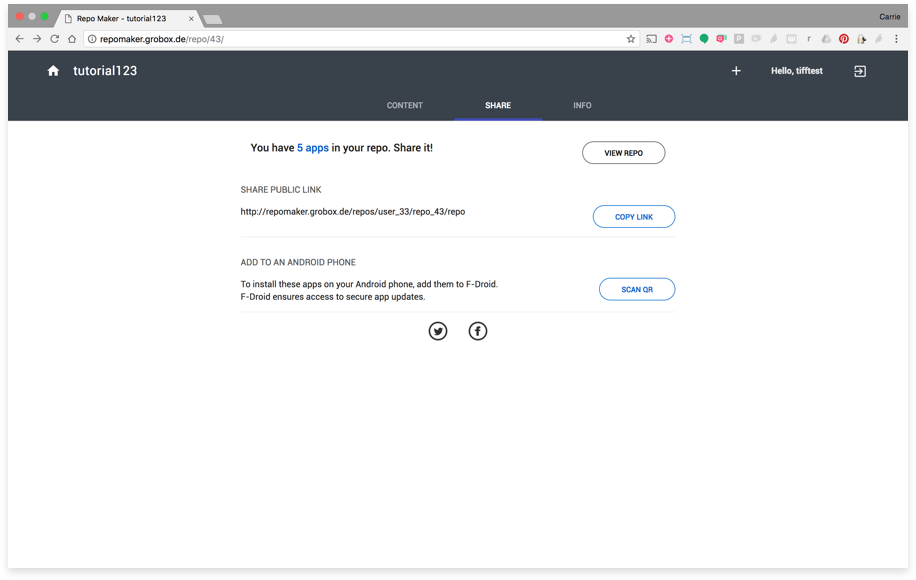Click the COPY LINK button
Image resolution: width=916 pixels, height=580 pixels.
pos(633,217)
